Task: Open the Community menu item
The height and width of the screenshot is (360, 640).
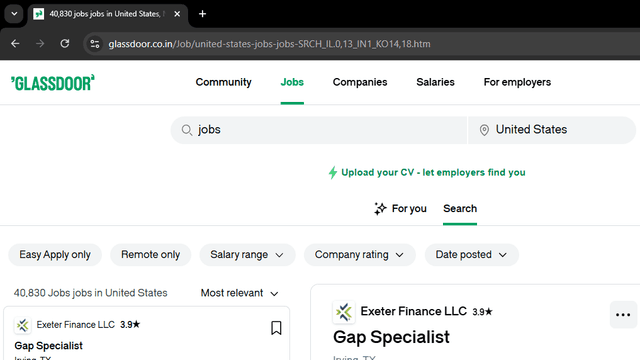Action: point(223,82)
